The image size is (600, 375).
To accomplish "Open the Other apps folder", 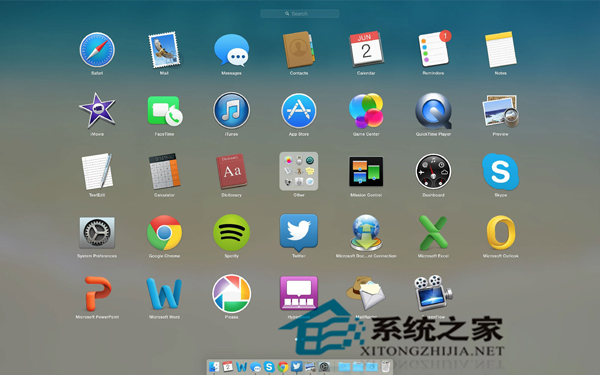I will [x=299, y=171].
